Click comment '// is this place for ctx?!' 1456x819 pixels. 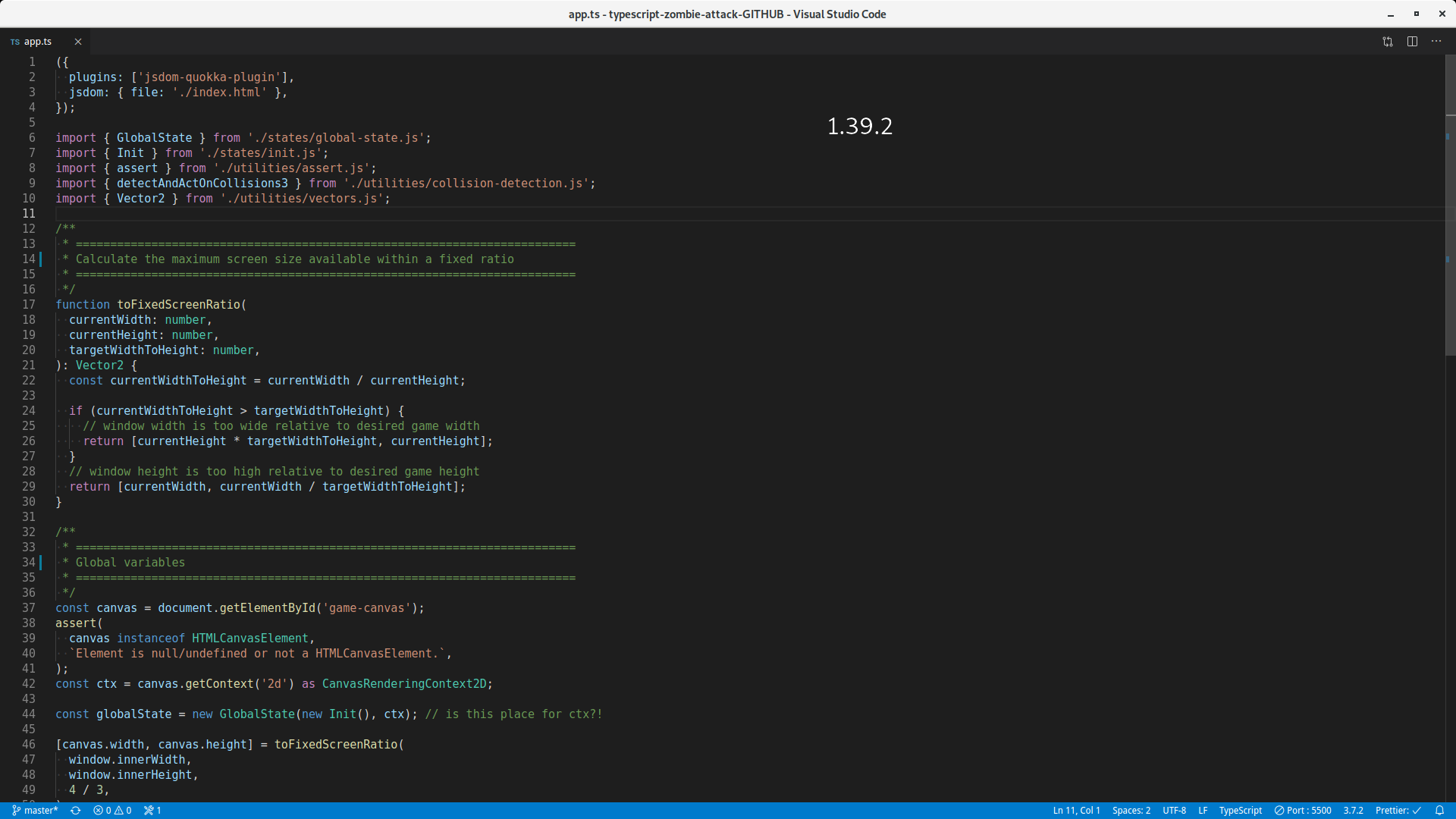(513, 714)
